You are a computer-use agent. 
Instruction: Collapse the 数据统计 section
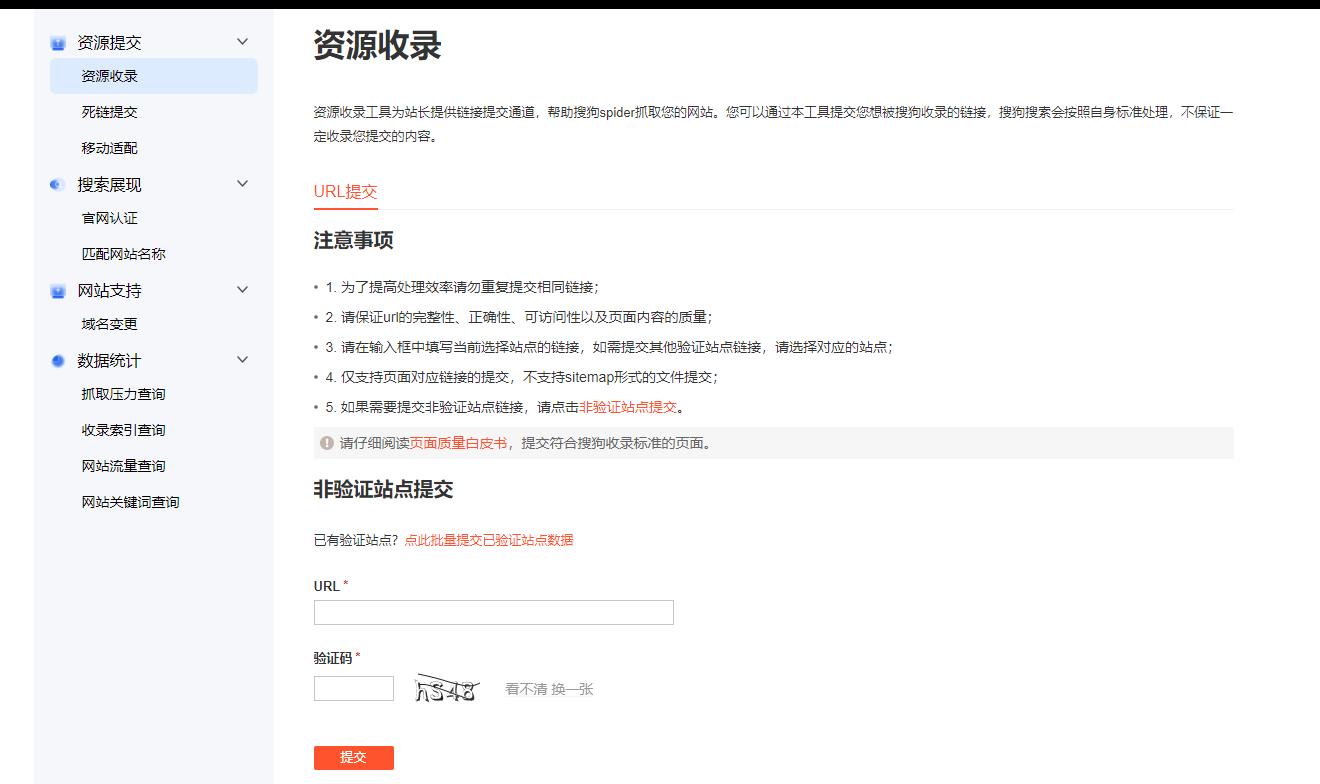243,360
